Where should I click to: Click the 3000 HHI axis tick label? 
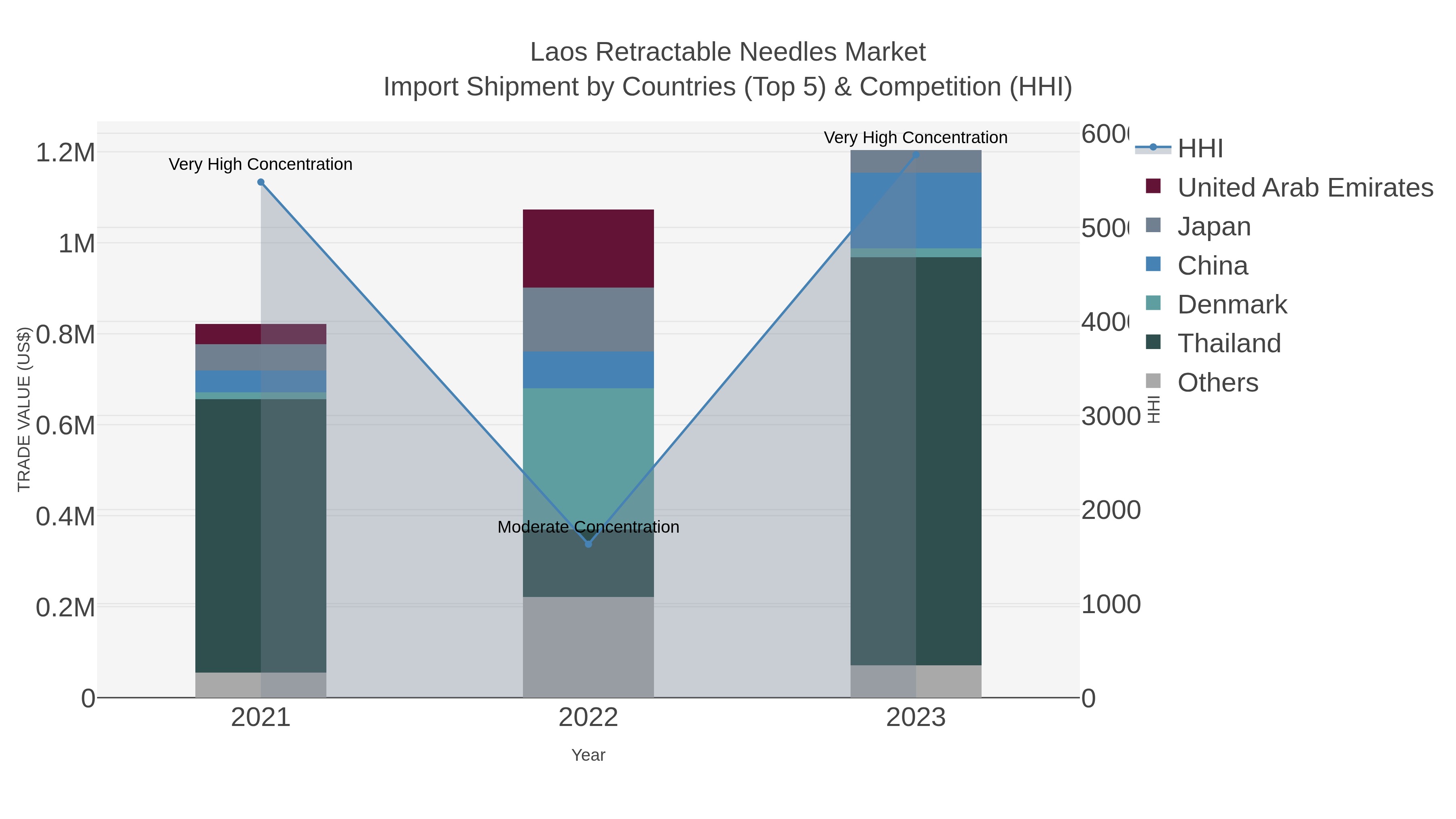[1111, 417]
